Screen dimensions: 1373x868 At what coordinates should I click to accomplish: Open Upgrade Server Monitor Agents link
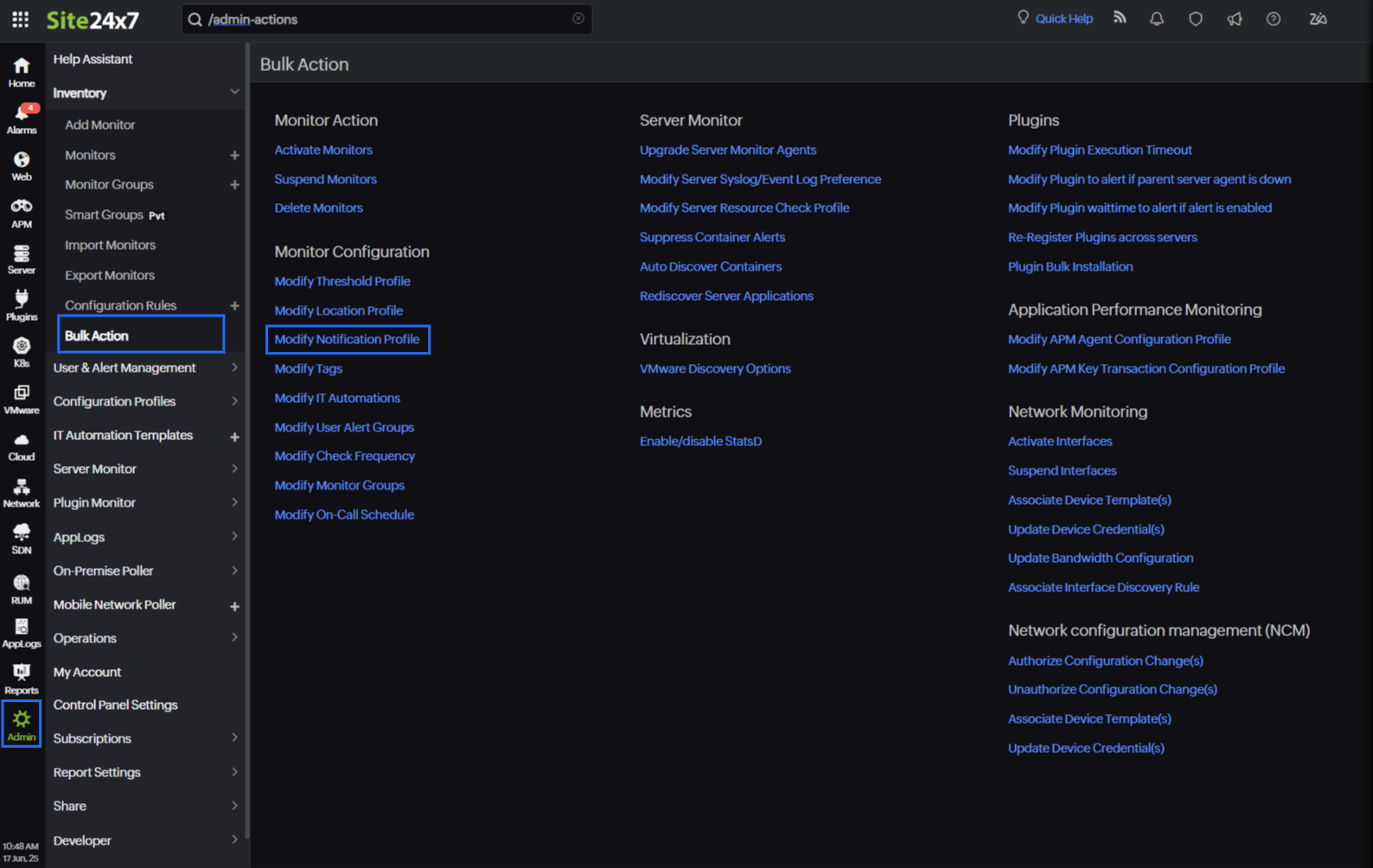tap(727, 150)
